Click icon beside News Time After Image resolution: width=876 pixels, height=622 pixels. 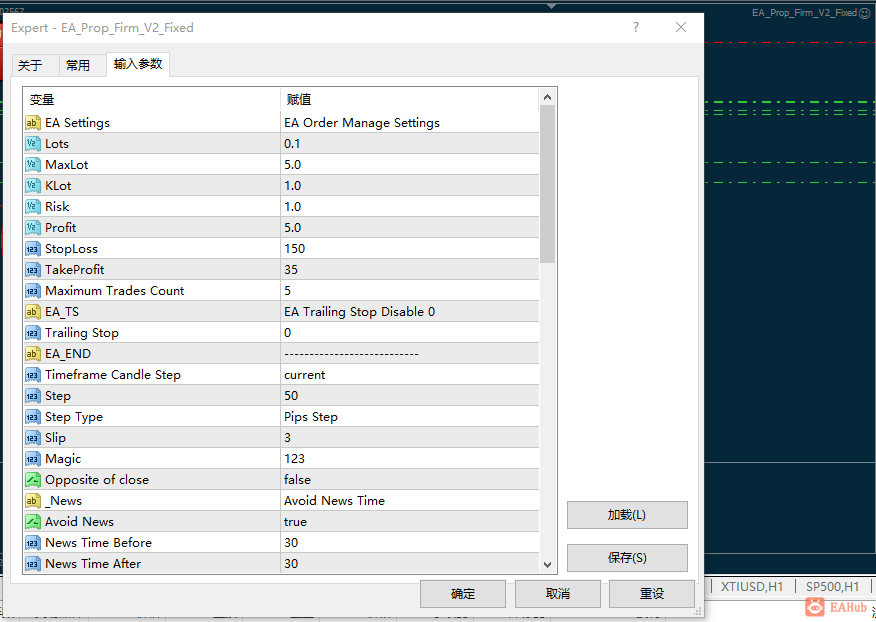(x=32, y=564)
